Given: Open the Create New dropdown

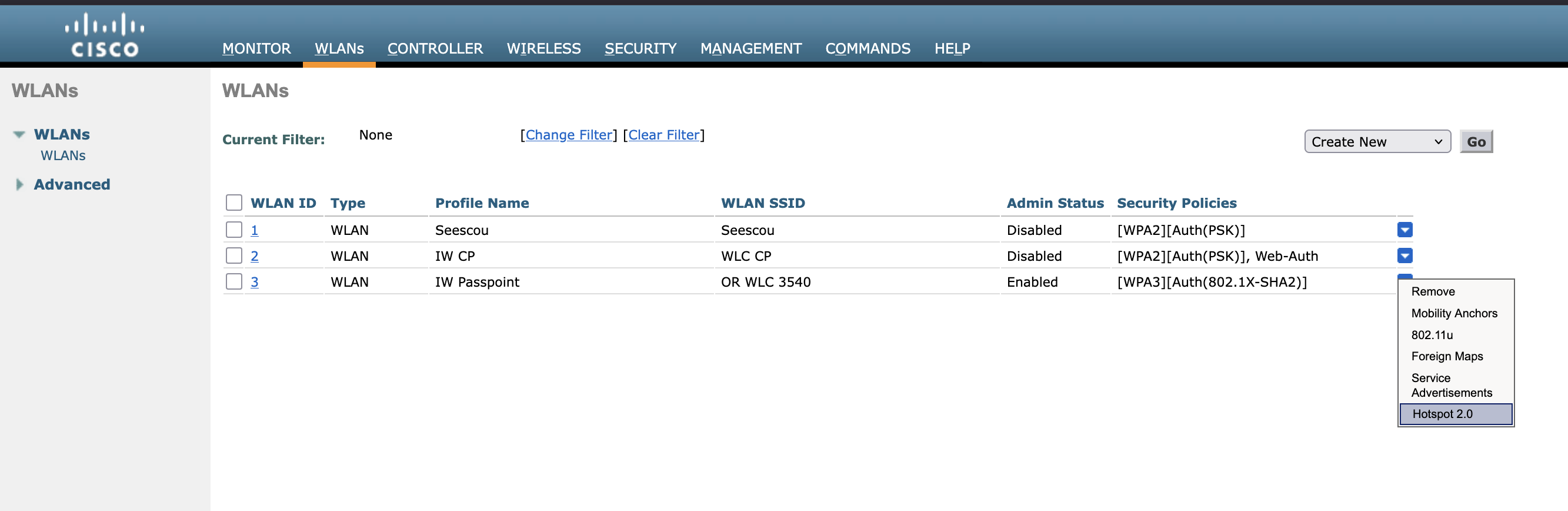Looking at the screenshot, I should point(1377,142).
